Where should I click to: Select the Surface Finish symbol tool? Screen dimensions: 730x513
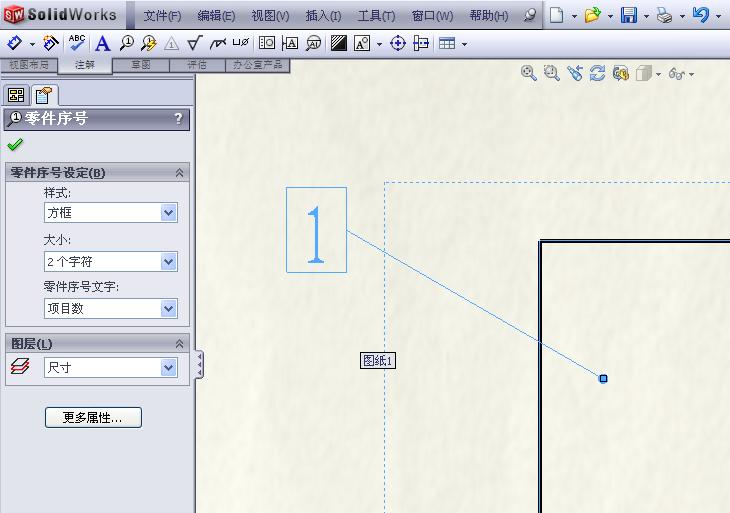(194, 43)
